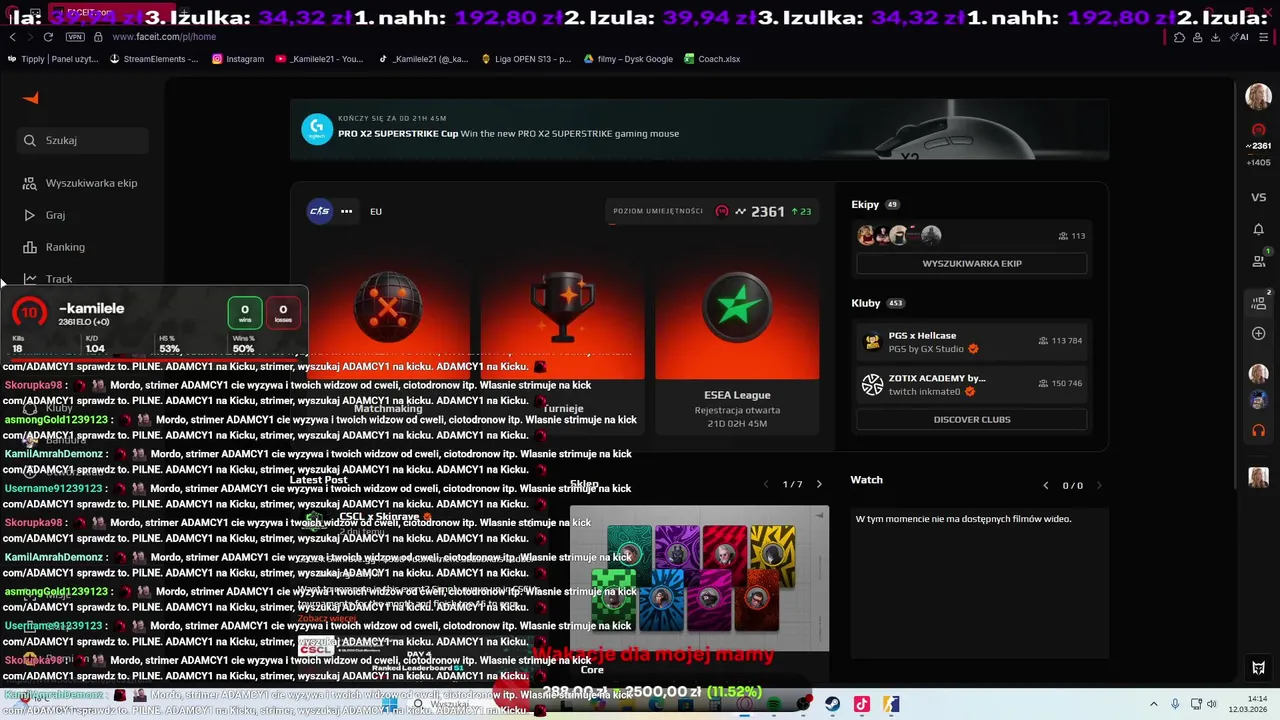This screenshot has height=720, width=1280.
Task: Focus the Szukaj search field
Action: tap(83, 140)
